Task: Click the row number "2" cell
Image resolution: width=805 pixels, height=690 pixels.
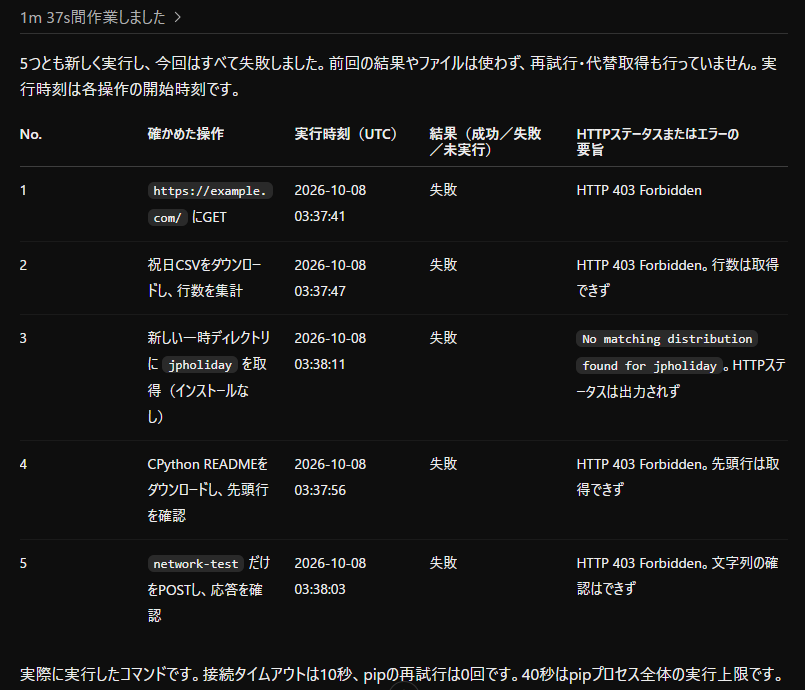Action: [x=23, y=265]
